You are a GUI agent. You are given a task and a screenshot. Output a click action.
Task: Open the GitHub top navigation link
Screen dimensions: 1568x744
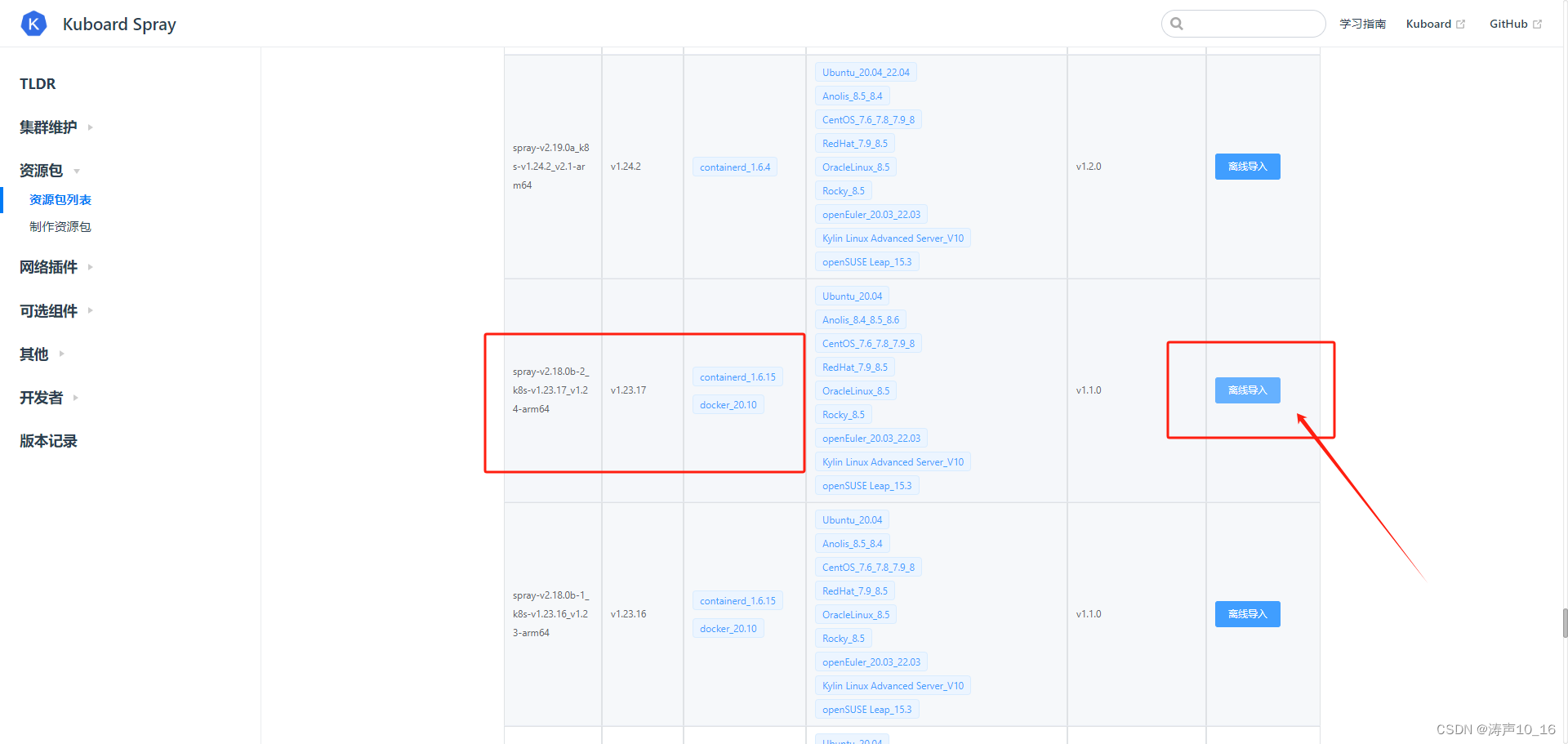[x=1508, y=24]
